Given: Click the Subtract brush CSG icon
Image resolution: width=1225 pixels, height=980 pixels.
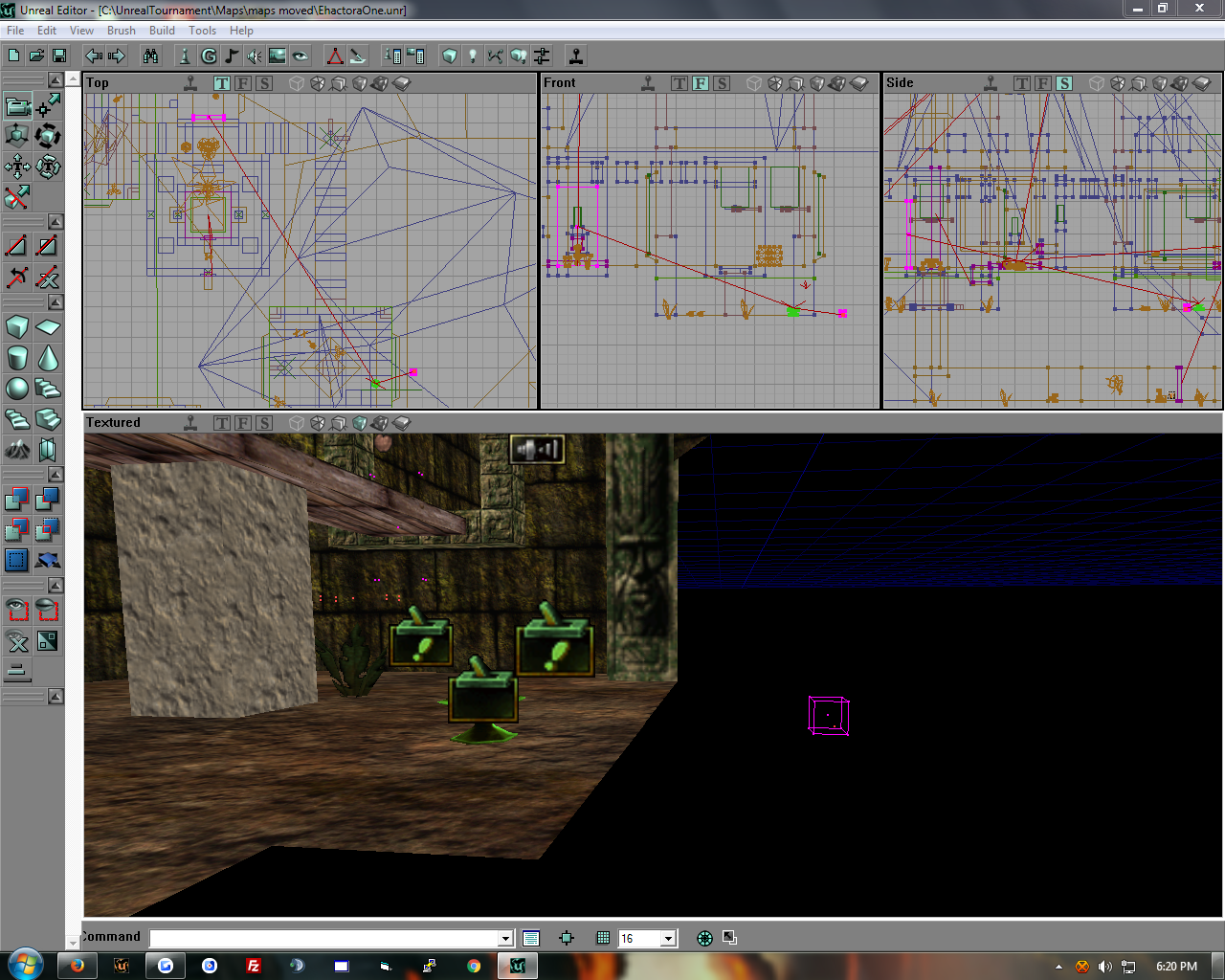Looking at the screenshot, I should pyautogui.click(x=48, y=499).
